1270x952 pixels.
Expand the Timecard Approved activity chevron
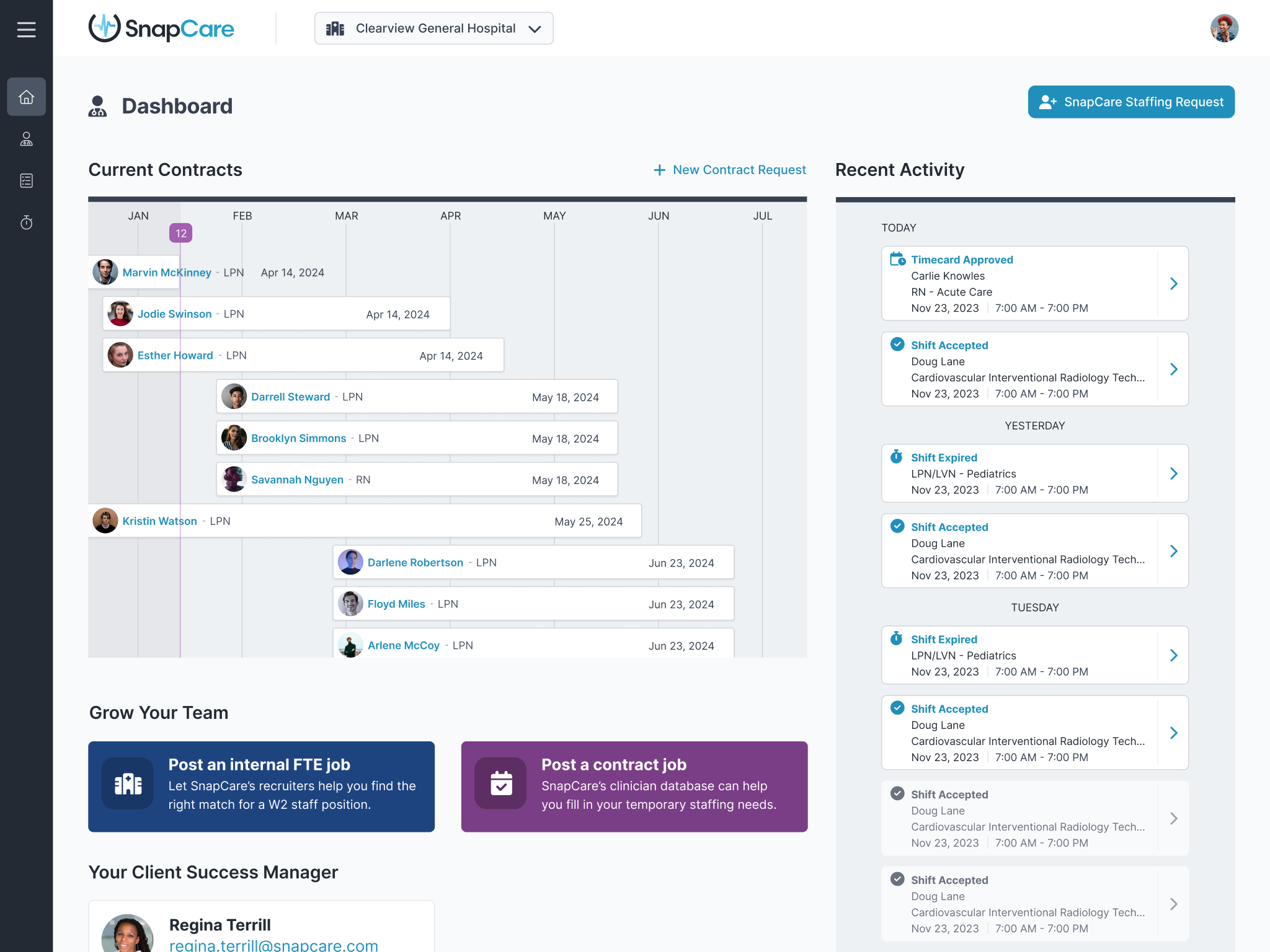tap(1173, 284)
